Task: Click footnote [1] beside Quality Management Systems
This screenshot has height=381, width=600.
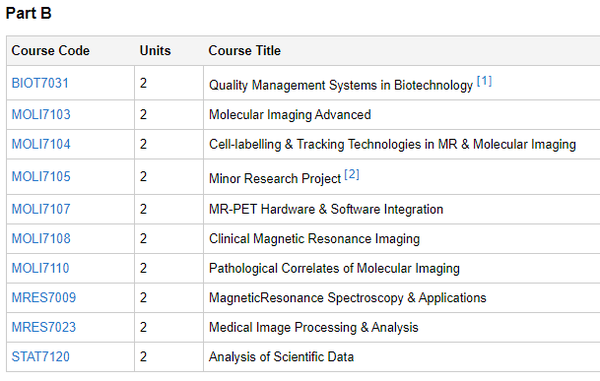Action: (x=484, y=81)
